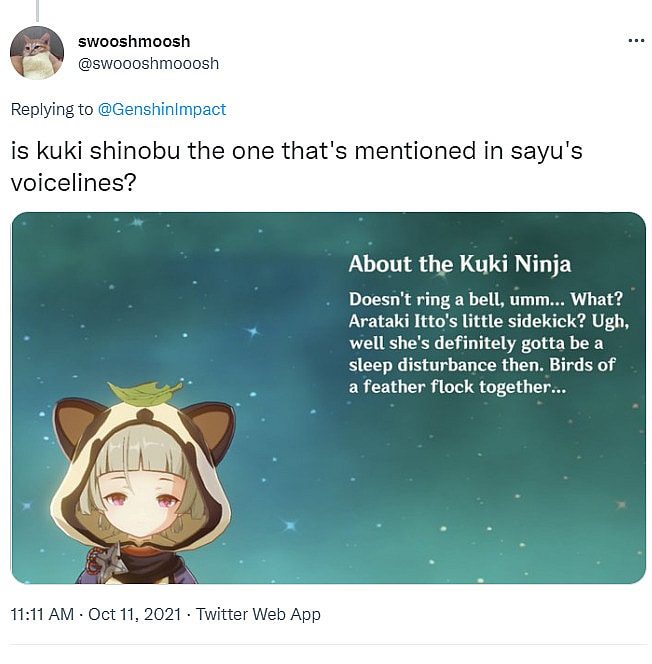652x664 pixels.
Task: Open the 11:11 AM timestamp link
Action: point(42,614)
